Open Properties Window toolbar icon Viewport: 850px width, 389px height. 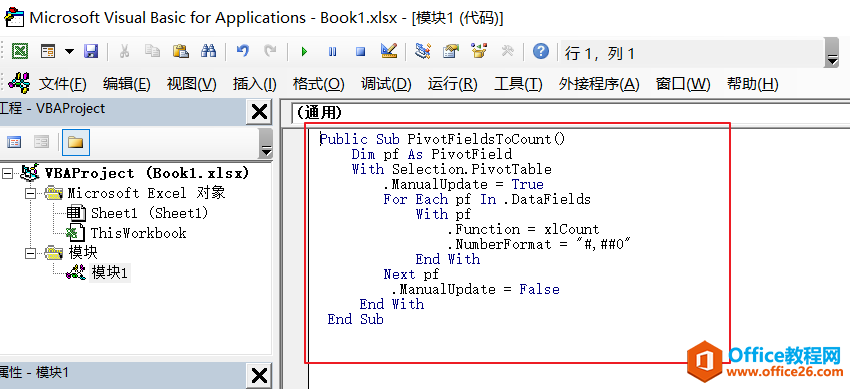[451, 51]
